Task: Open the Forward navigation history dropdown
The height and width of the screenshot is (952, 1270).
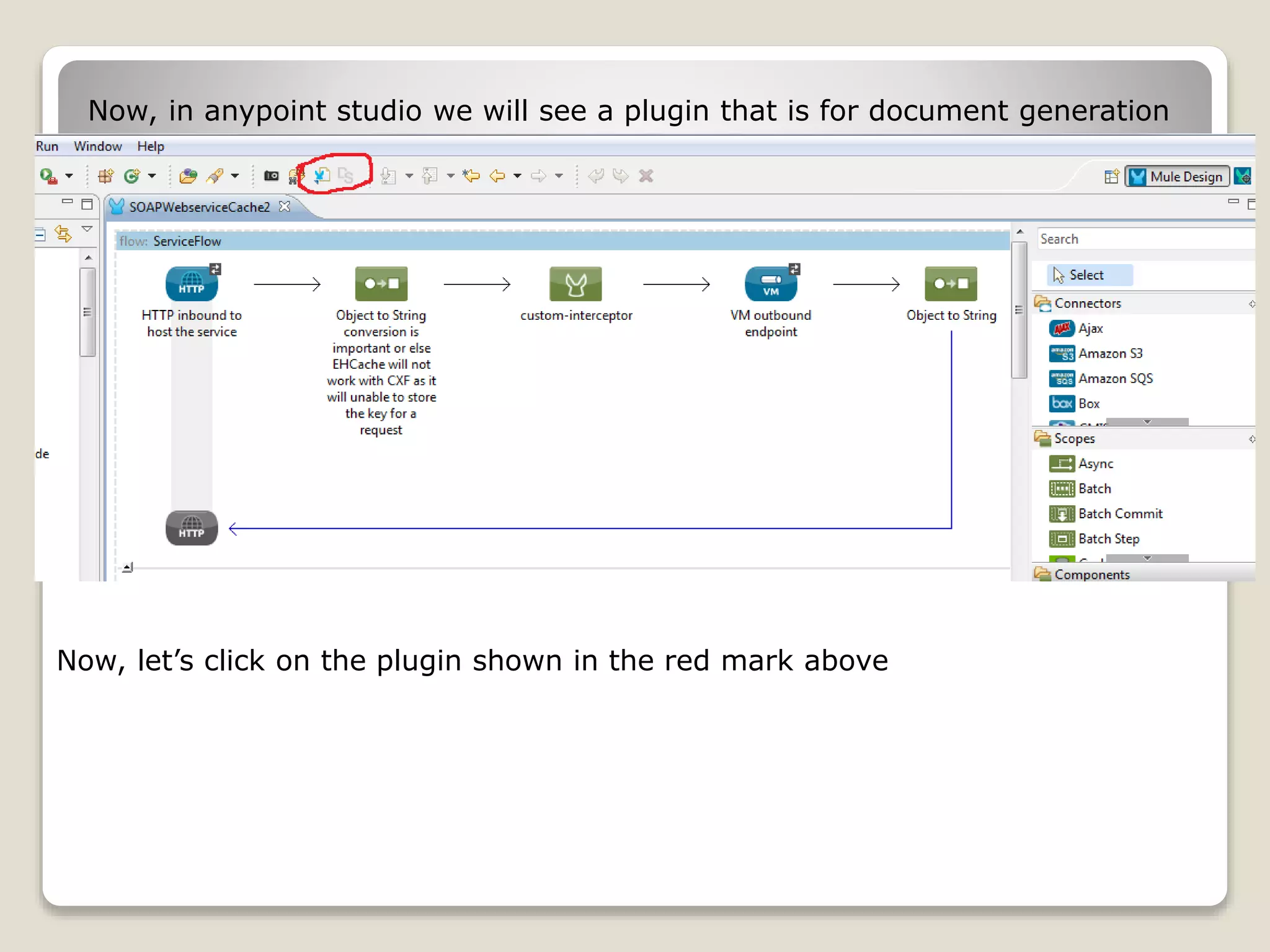Action: [x=559, y=176]
